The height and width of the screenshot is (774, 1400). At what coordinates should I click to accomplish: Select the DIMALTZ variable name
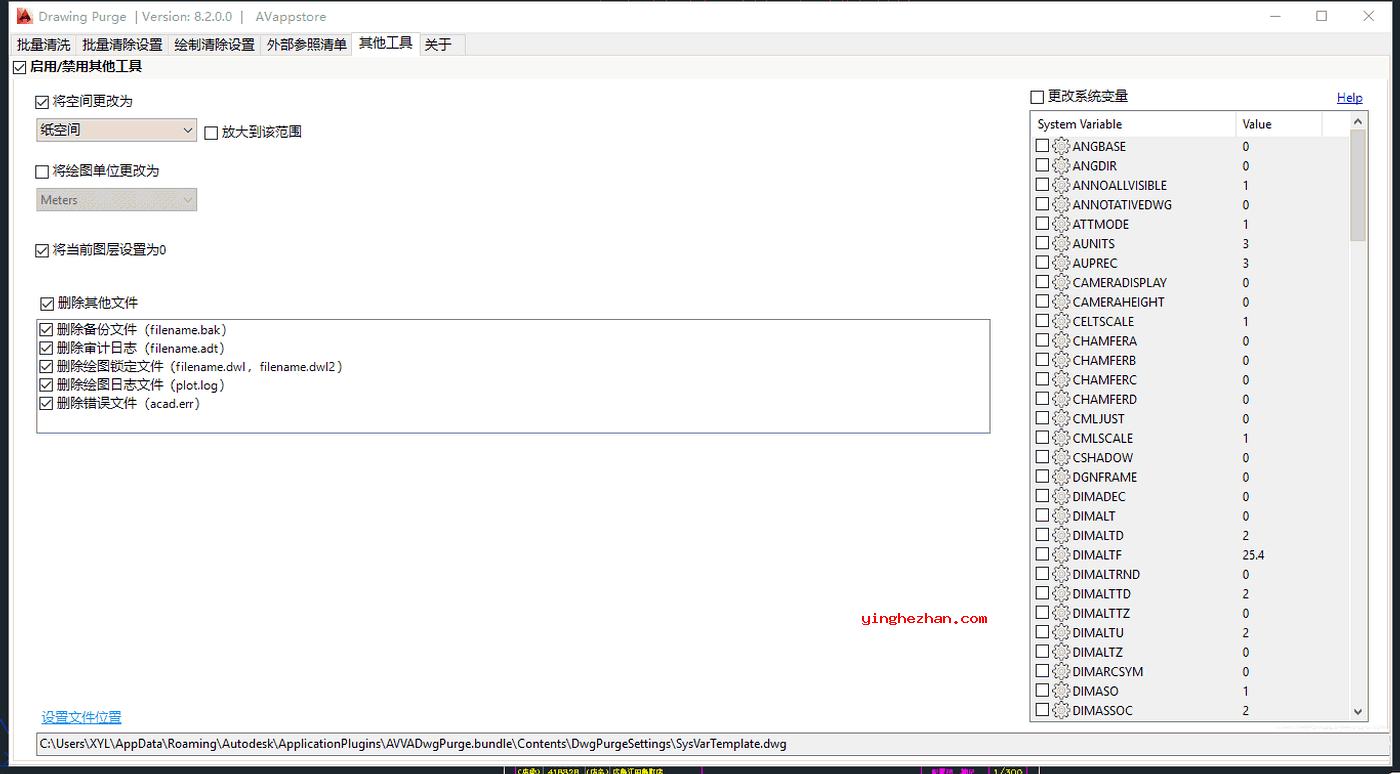[1098, 653]
